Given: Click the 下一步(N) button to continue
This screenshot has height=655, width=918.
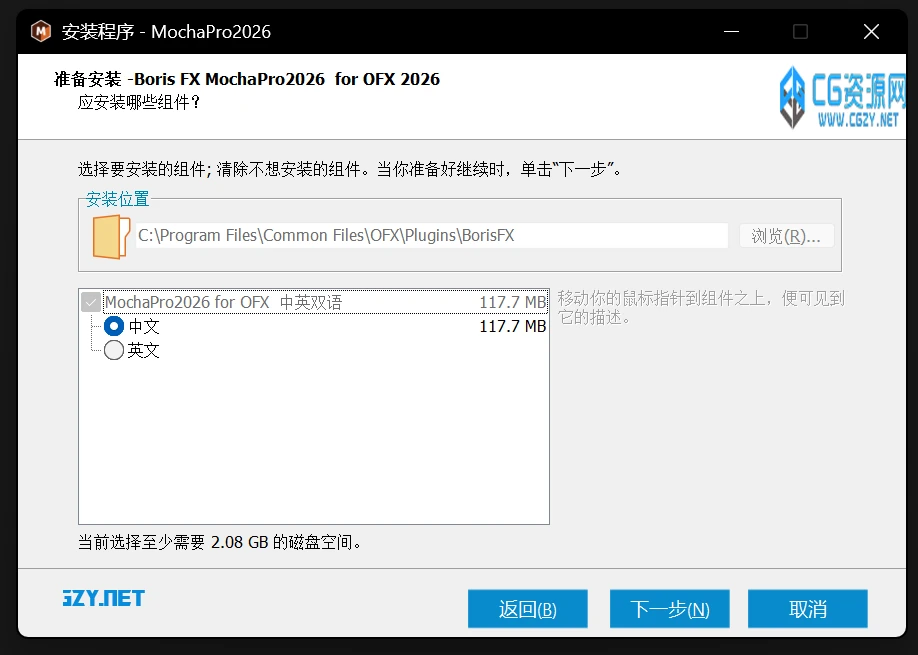Looking at the screenshot, I should coord(669,608).
